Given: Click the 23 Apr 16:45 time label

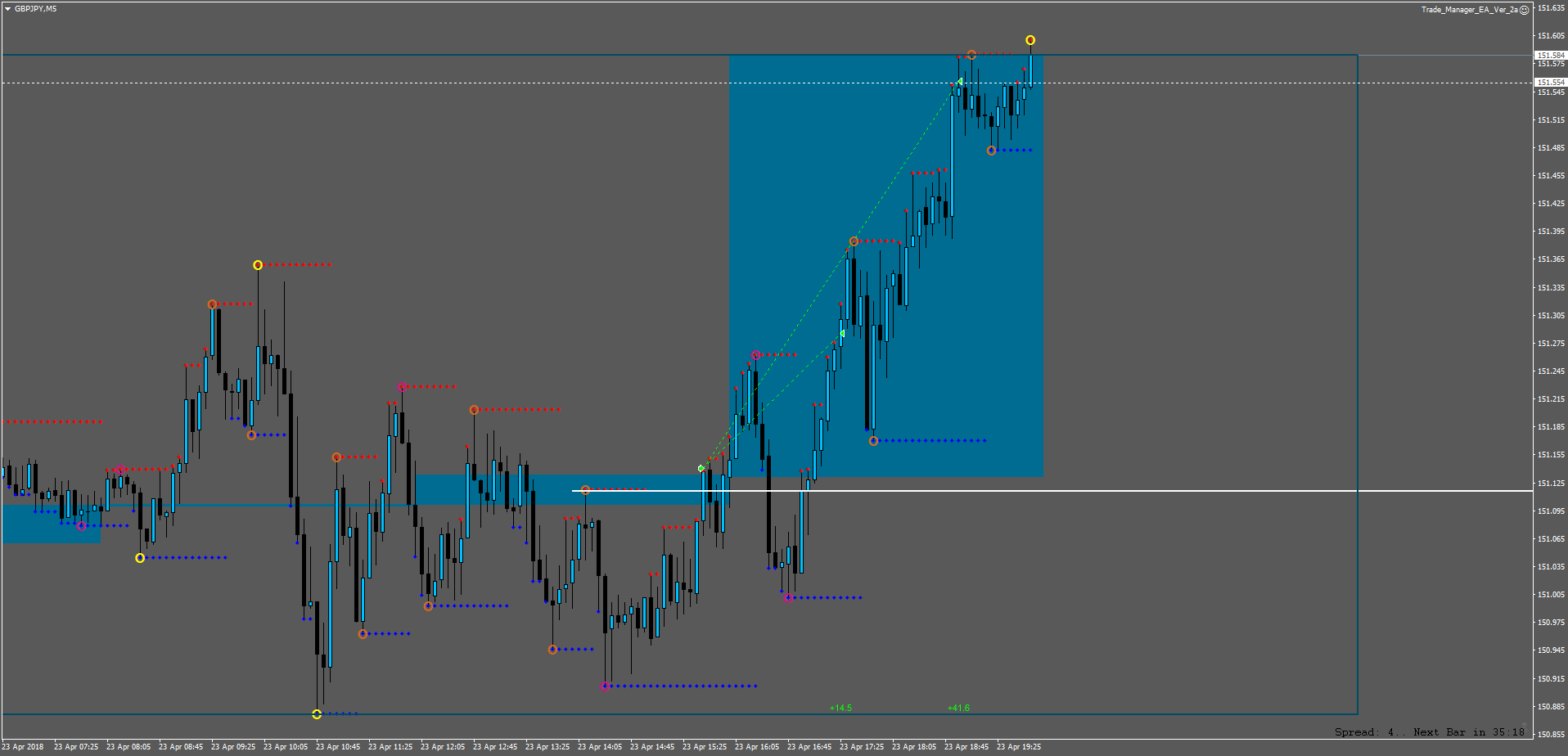Looking at the screenshot, I should pos(809,747).
